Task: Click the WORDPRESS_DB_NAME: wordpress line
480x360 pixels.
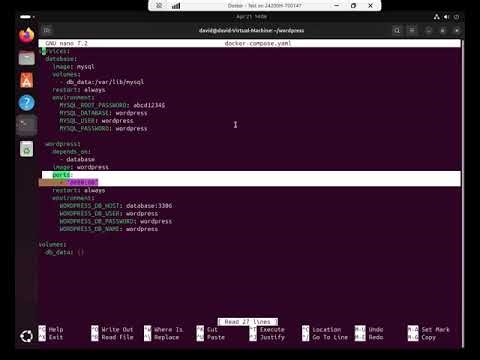Action: coord(109,229)
